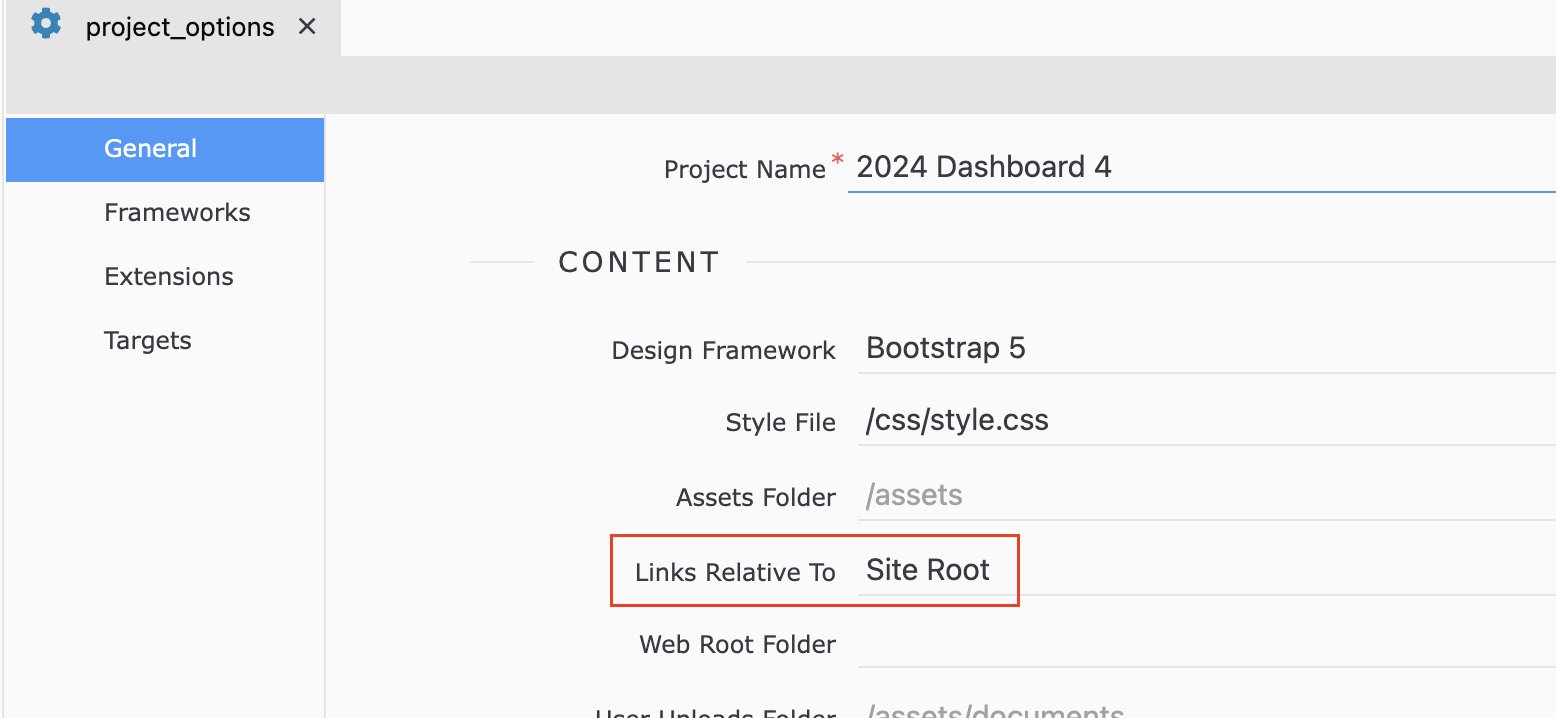This screenshot has width=1556, height=718.
Task: Click the Links Relative To label
Action: [735, 573]
